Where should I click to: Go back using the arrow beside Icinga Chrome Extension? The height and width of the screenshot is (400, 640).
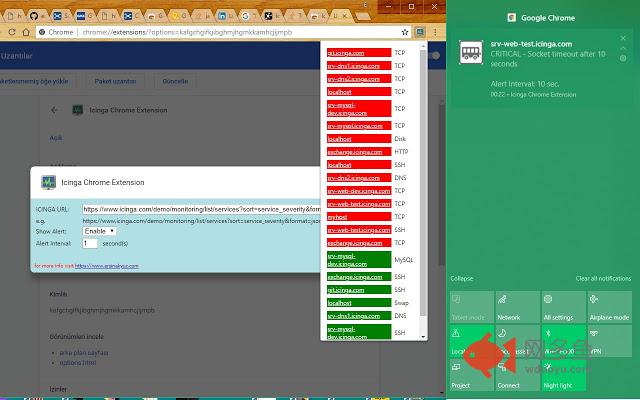(54, 110)
